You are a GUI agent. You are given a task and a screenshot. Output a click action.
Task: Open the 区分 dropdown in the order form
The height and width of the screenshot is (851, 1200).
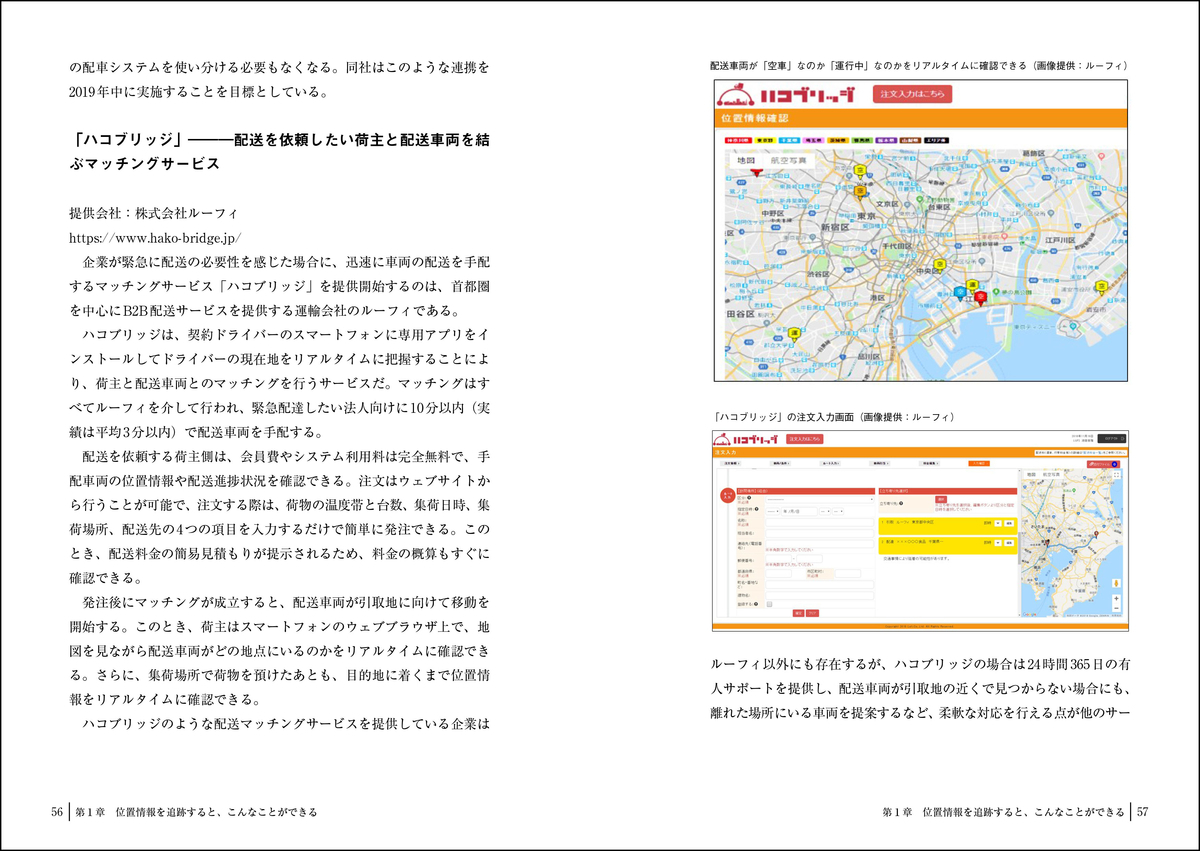820,499
